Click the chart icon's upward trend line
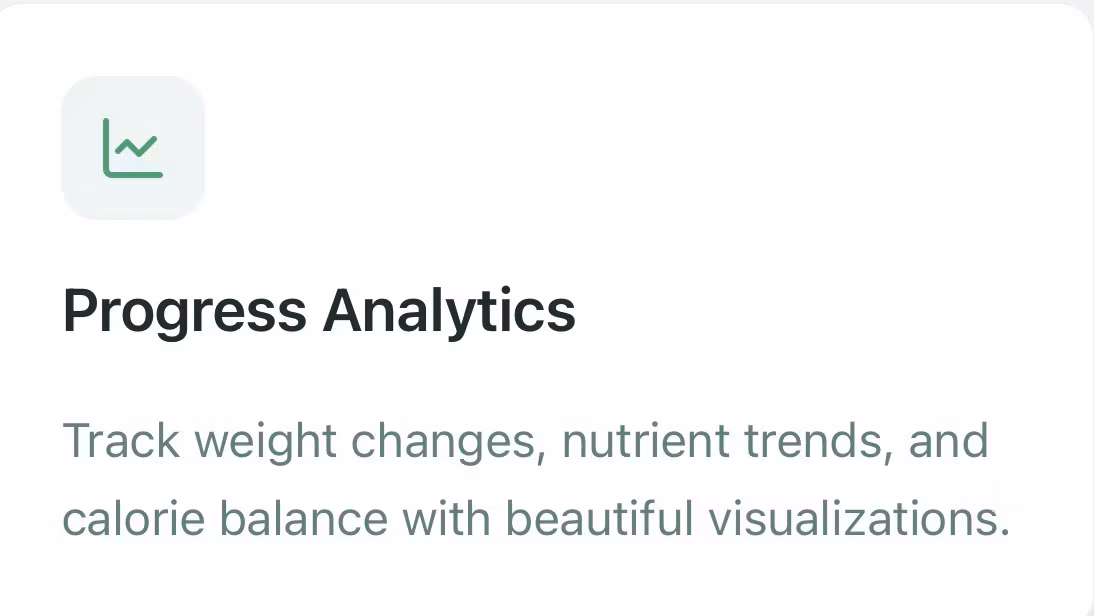 tap(137, 147)
